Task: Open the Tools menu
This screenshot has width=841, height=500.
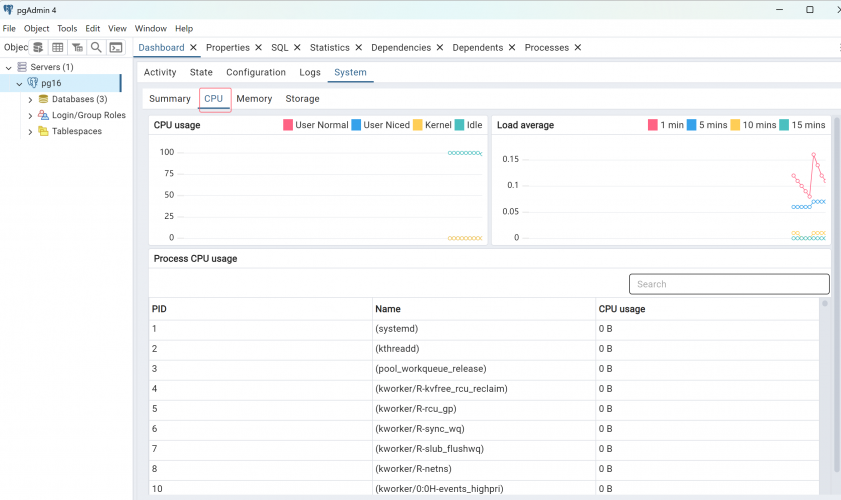Action: [67, 28]
